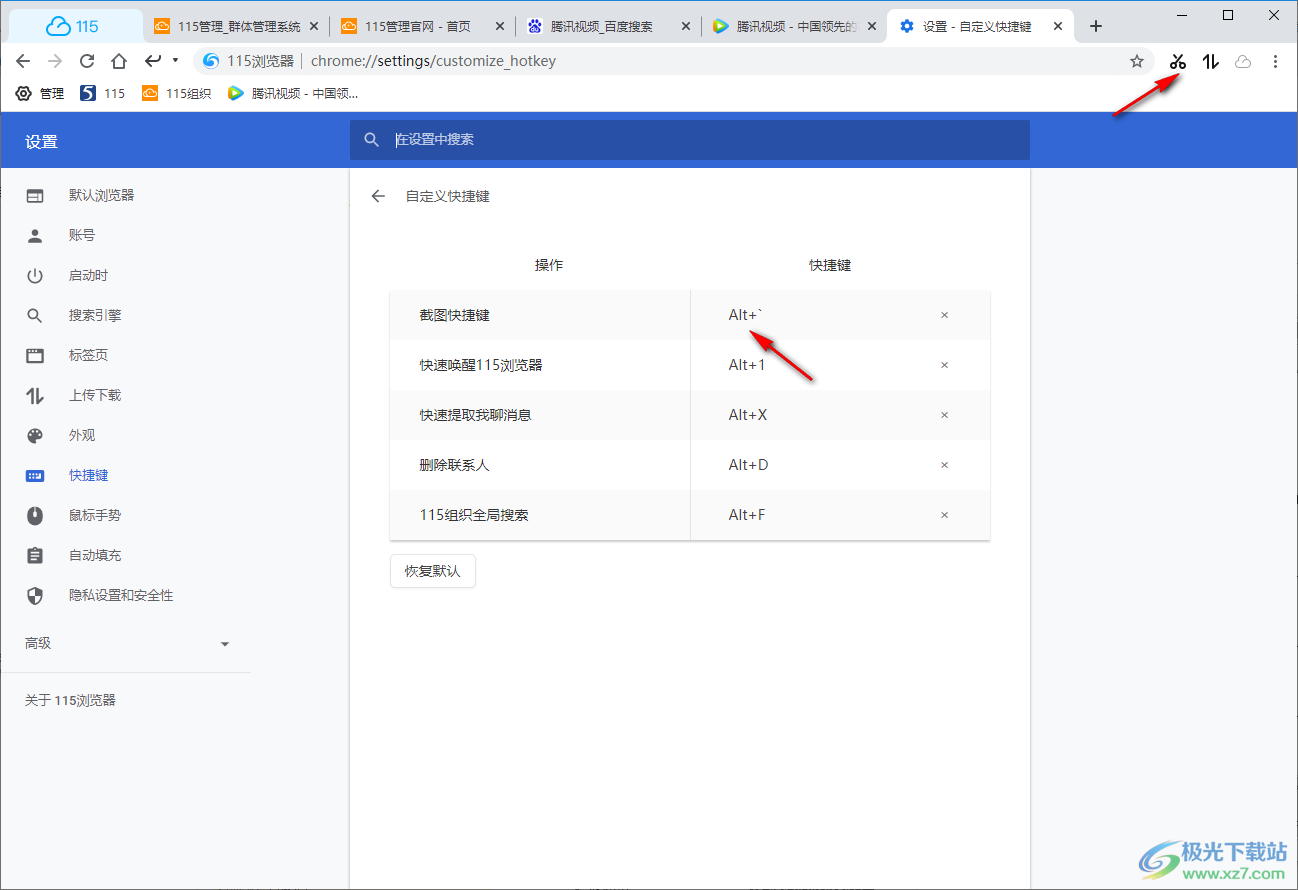Image resolution: width=1298 pixels, height=890 pixels.
Task: Click the Alt+X shortcut field
Action: tap(748, 415)
